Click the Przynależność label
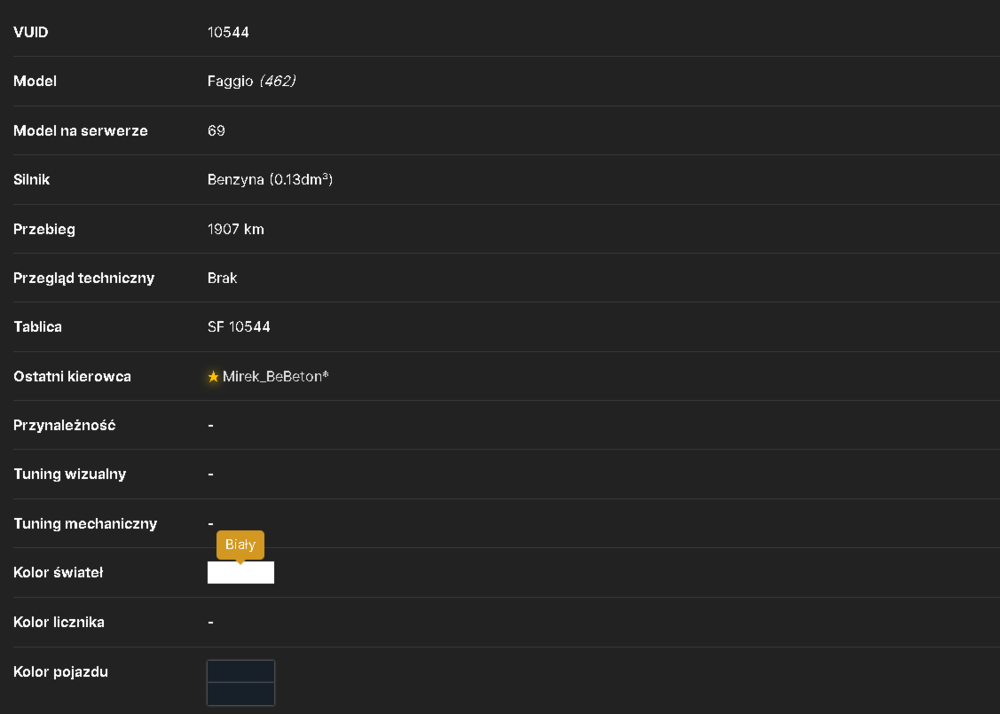Image resolution: width=1000 pixels, height=714 pixels. click(64, 425)
